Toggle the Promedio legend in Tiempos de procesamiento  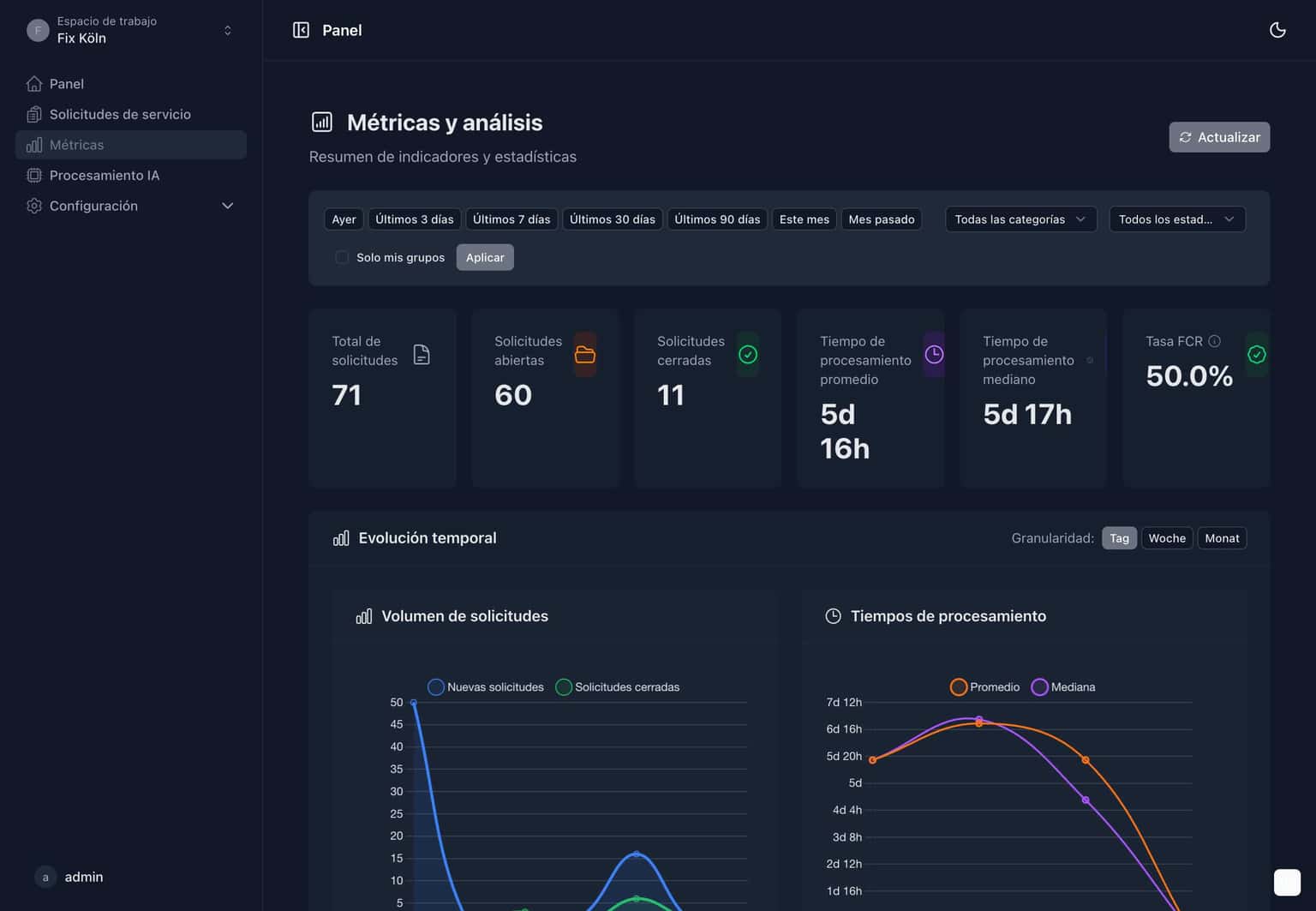coord(984,686)
